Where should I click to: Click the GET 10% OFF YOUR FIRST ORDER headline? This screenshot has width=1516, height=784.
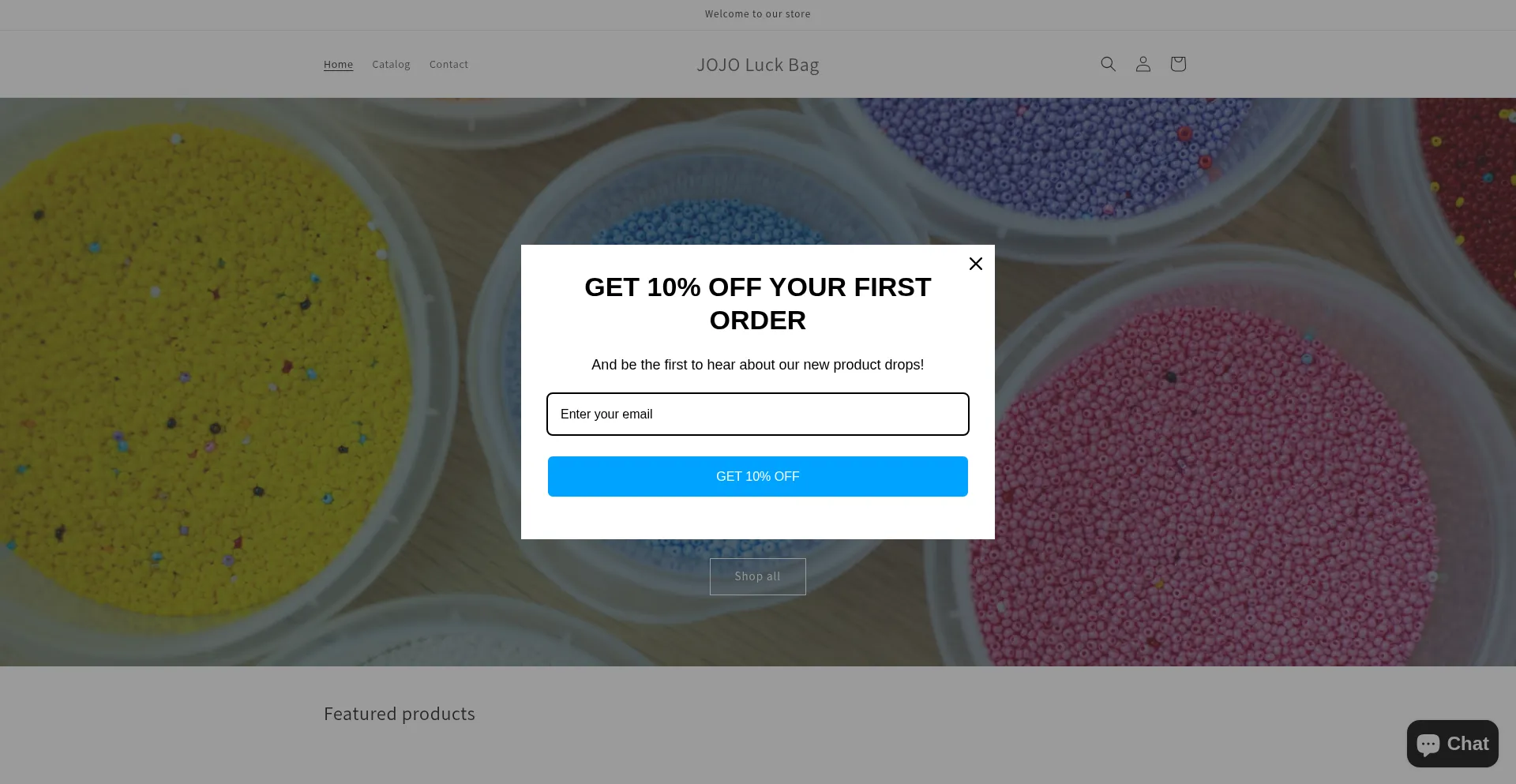[757, 304]
